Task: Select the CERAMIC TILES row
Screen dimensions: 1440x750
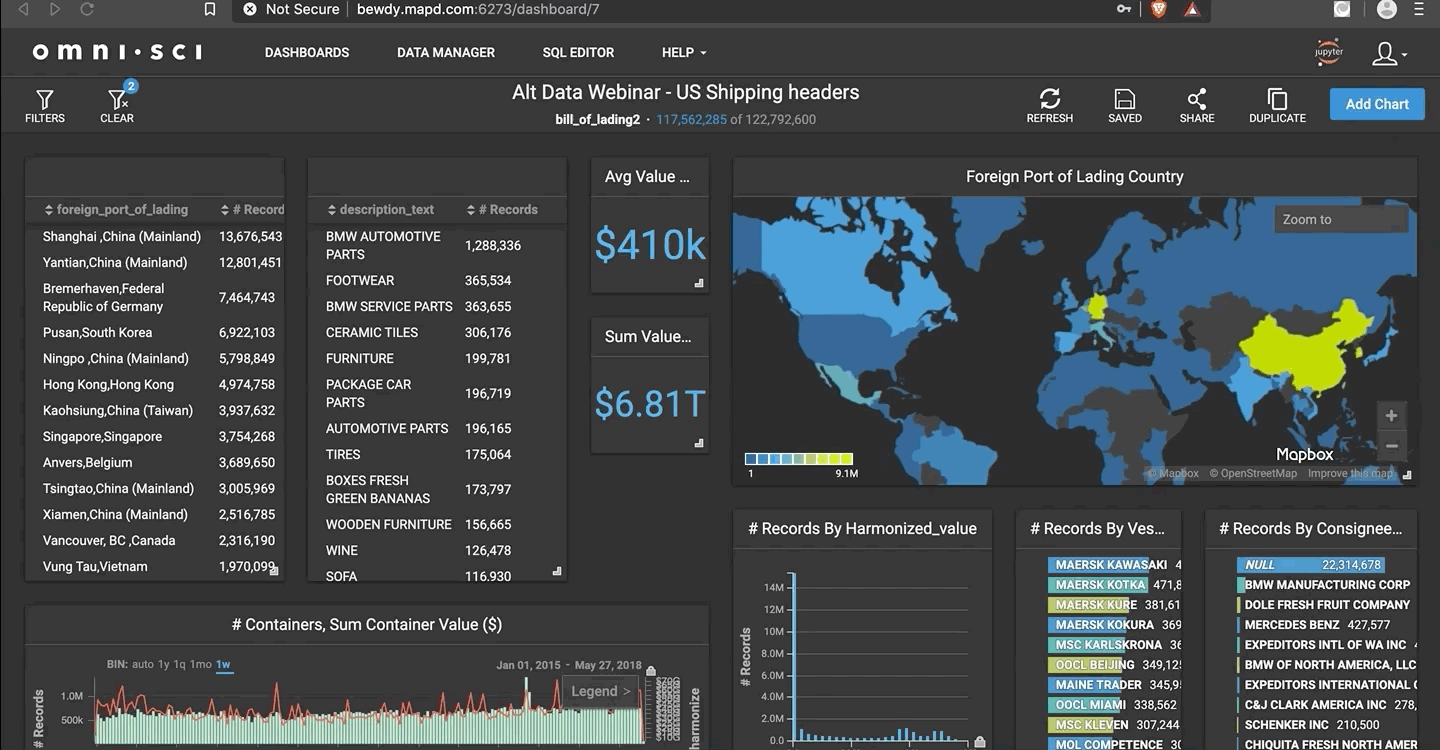Action: [438, 333]
